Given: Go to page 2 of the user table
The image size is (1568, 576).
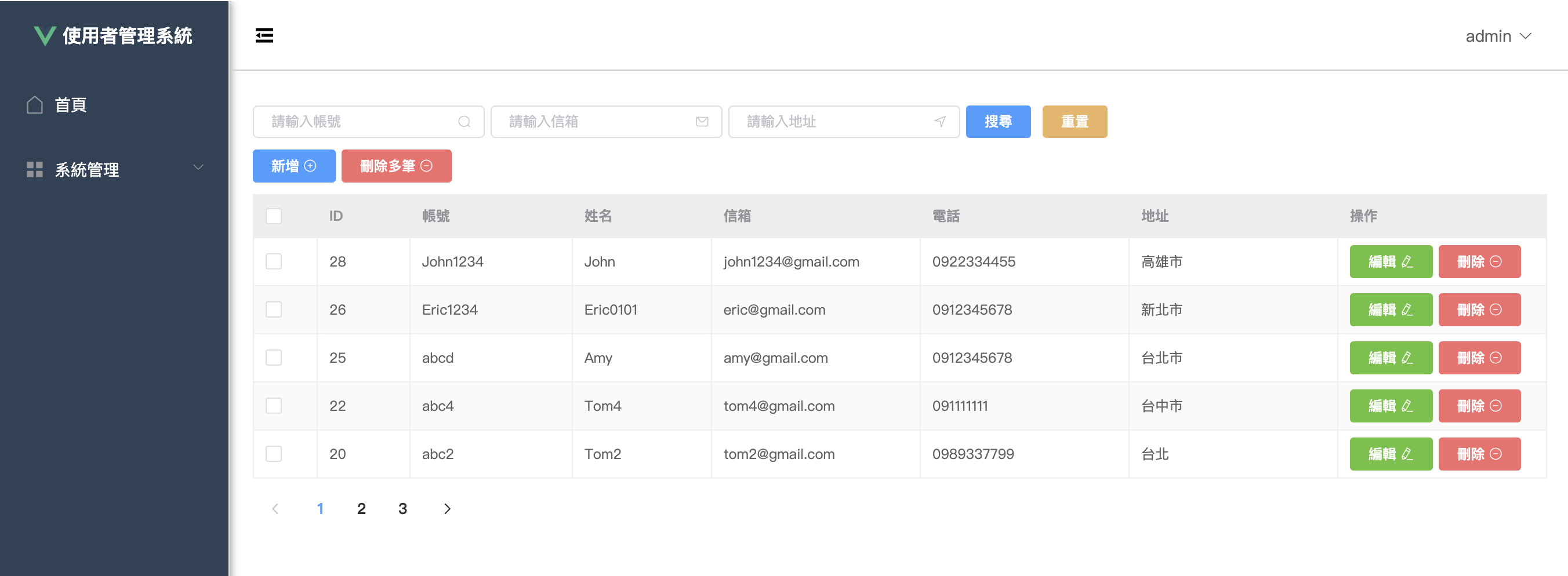Looking at the screenshot, I should pyautogui.click(x=362, y=508).
